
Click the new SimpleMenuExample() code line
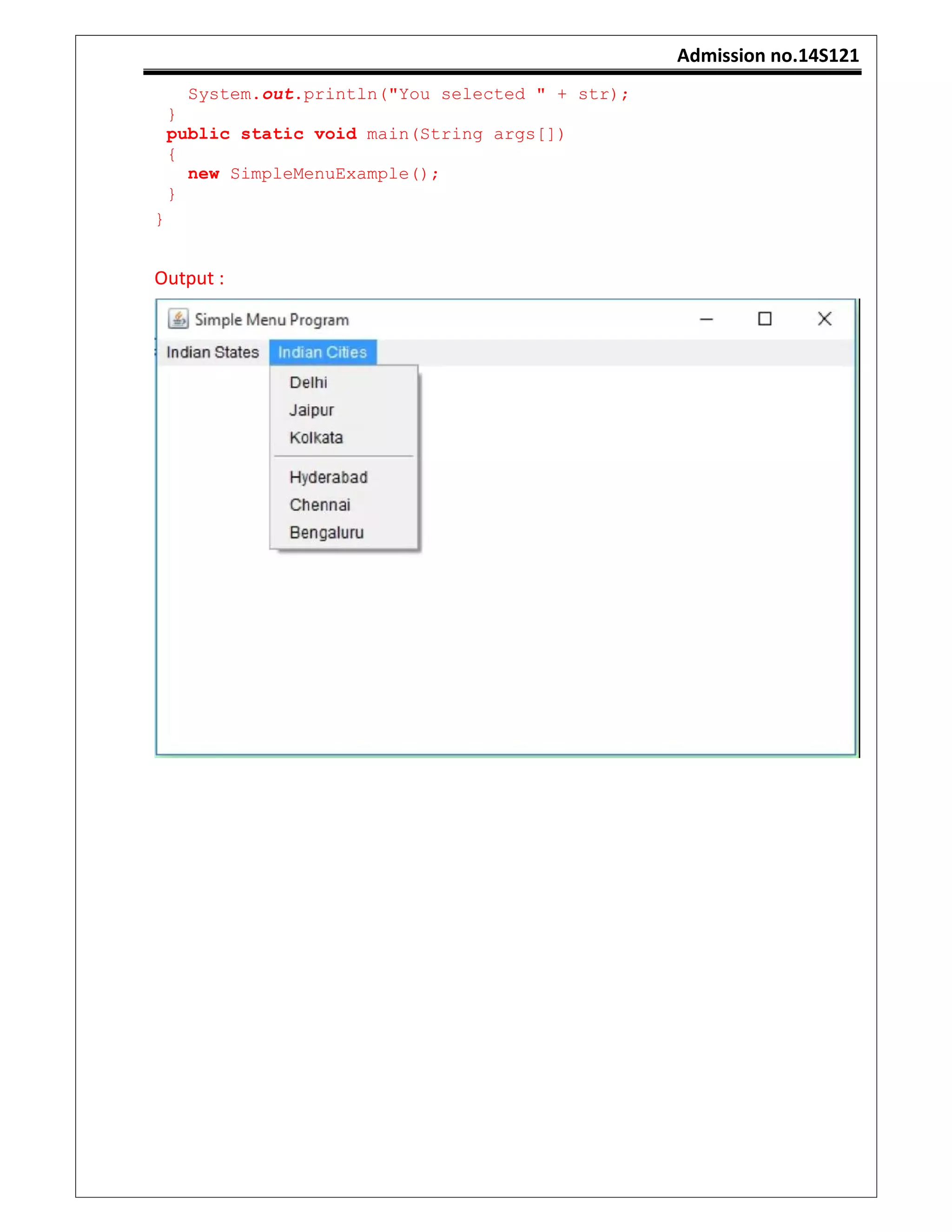pos(313,174)
